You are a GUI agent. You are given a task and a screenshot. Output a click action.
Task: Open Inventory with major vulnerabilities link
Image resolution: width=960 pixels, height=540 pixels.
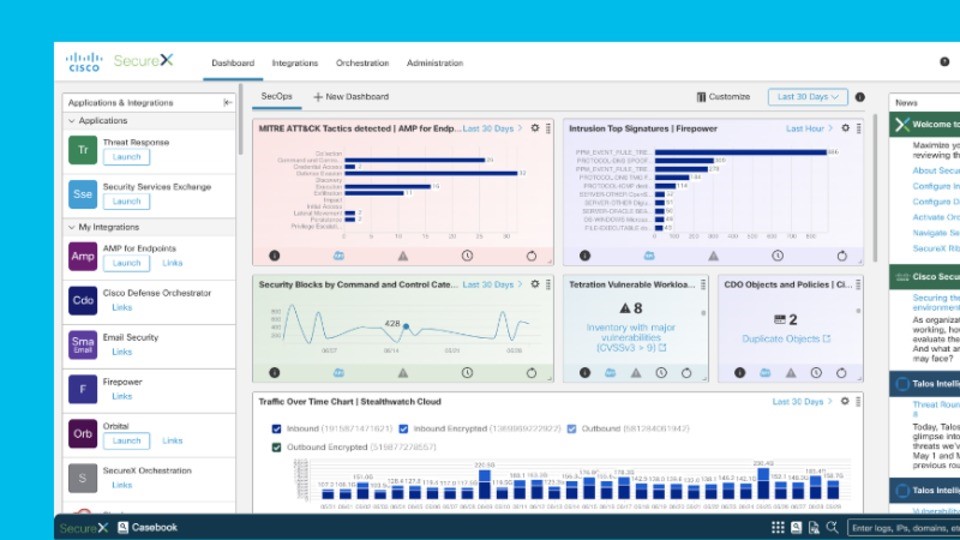click(631, 337)
